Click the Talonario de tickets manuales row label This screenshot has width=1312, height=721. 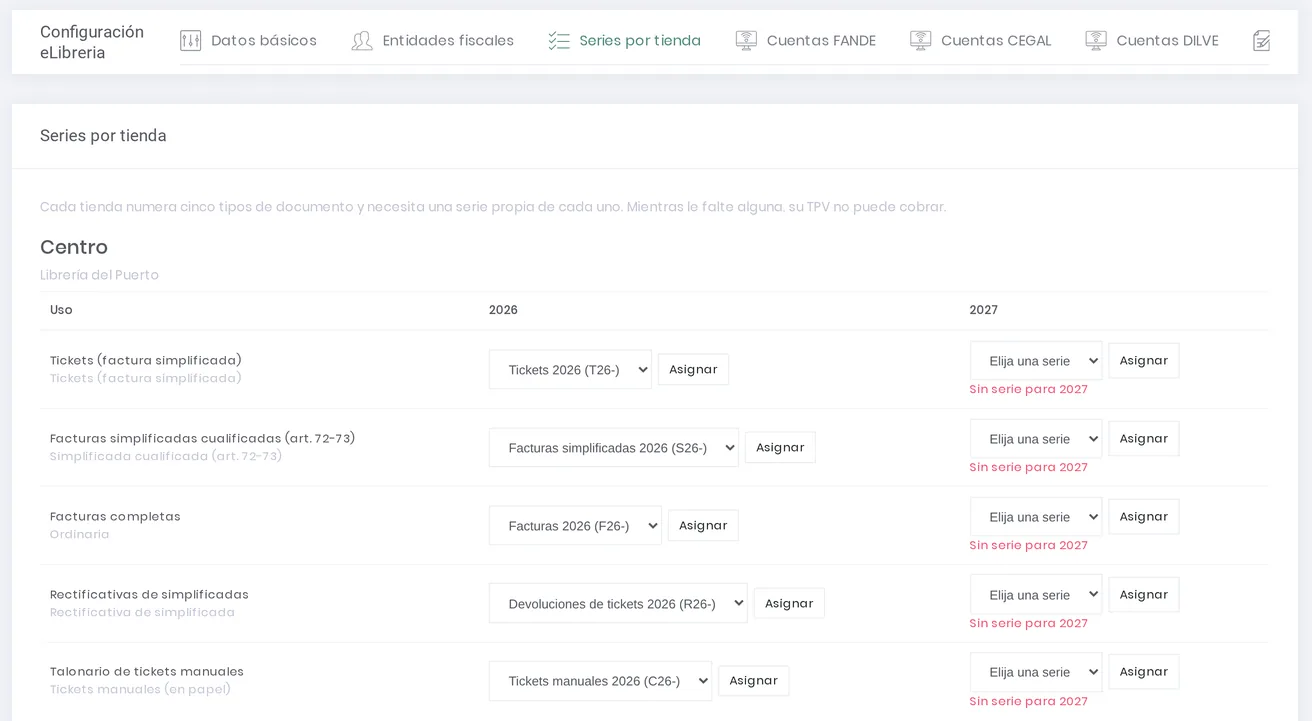(x=147, y=672)
